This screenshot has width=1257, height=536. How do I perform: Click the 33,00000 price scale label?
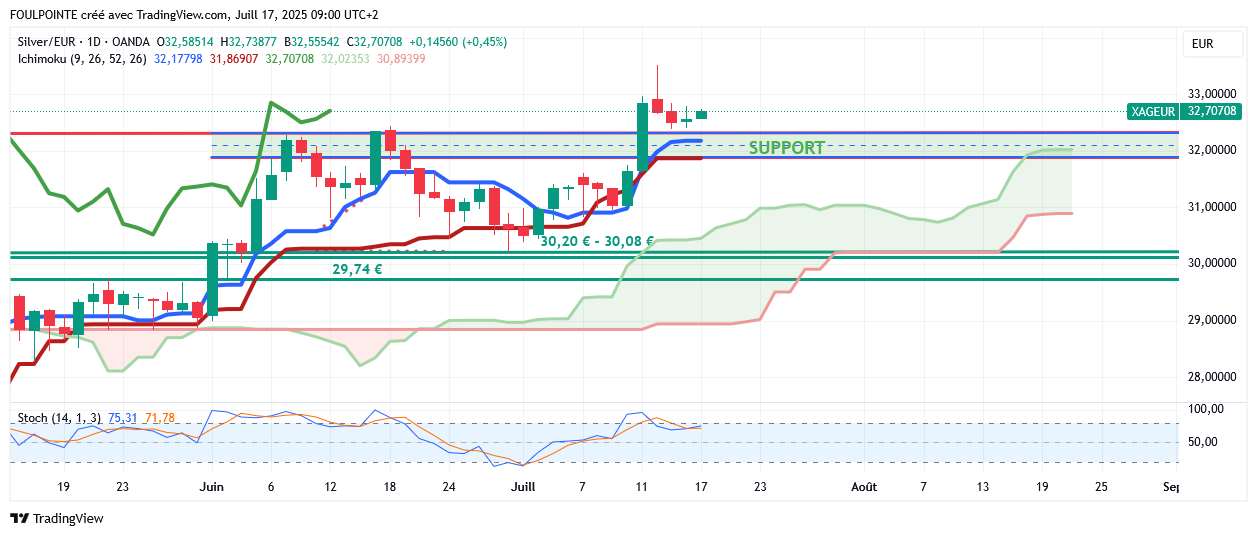coord(1211,93)
